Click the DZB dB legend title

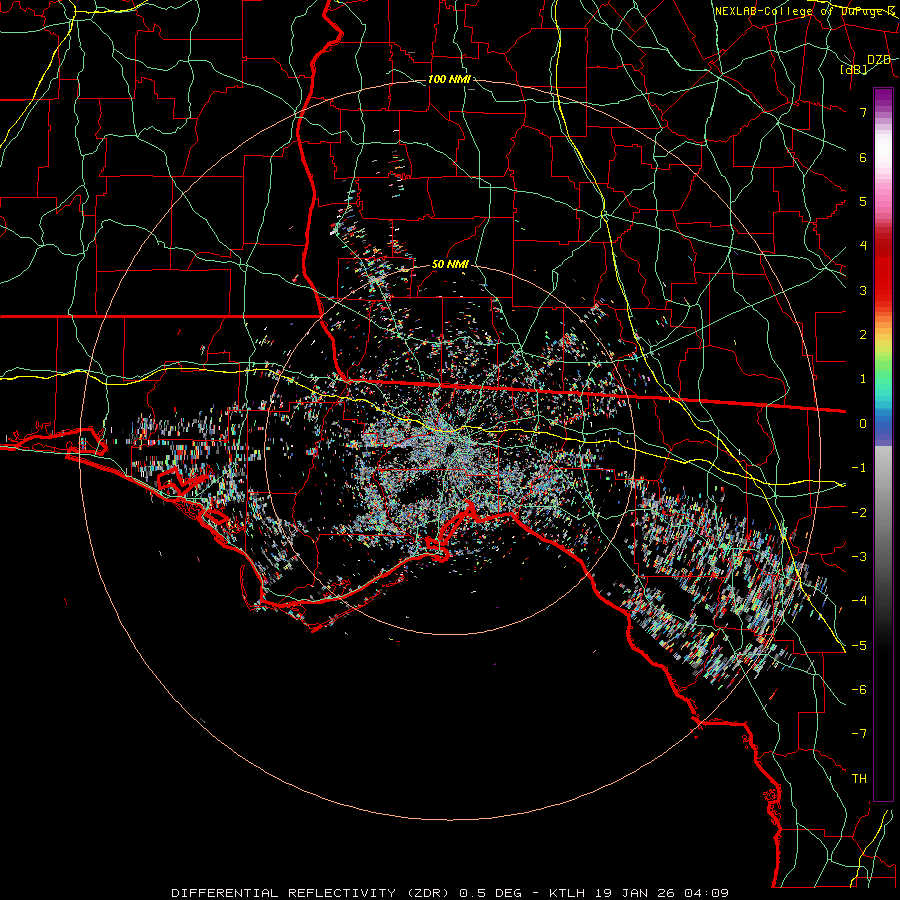tap(866, 64)
